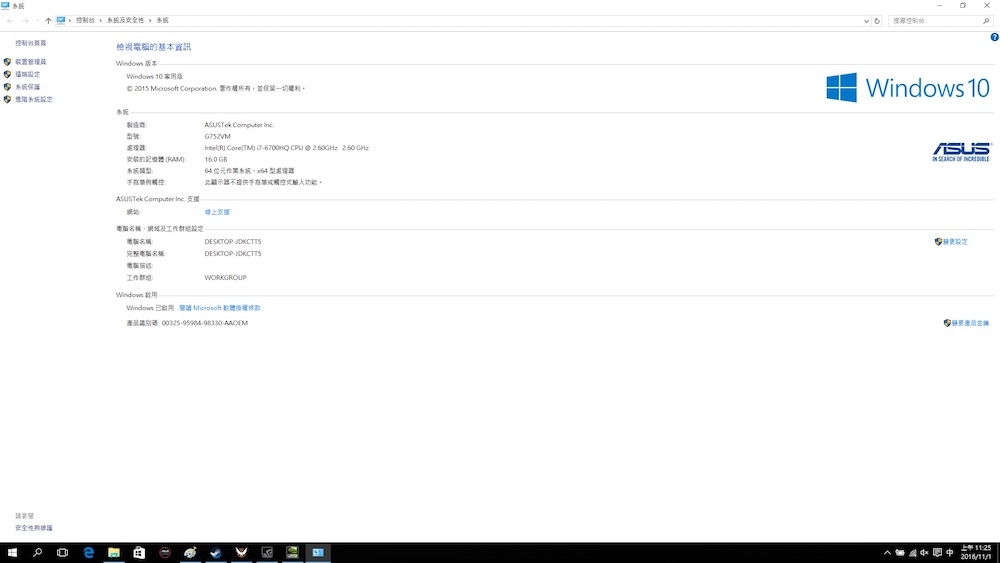Select the final 系統 breadcrumb

click(x=163, y=20)
